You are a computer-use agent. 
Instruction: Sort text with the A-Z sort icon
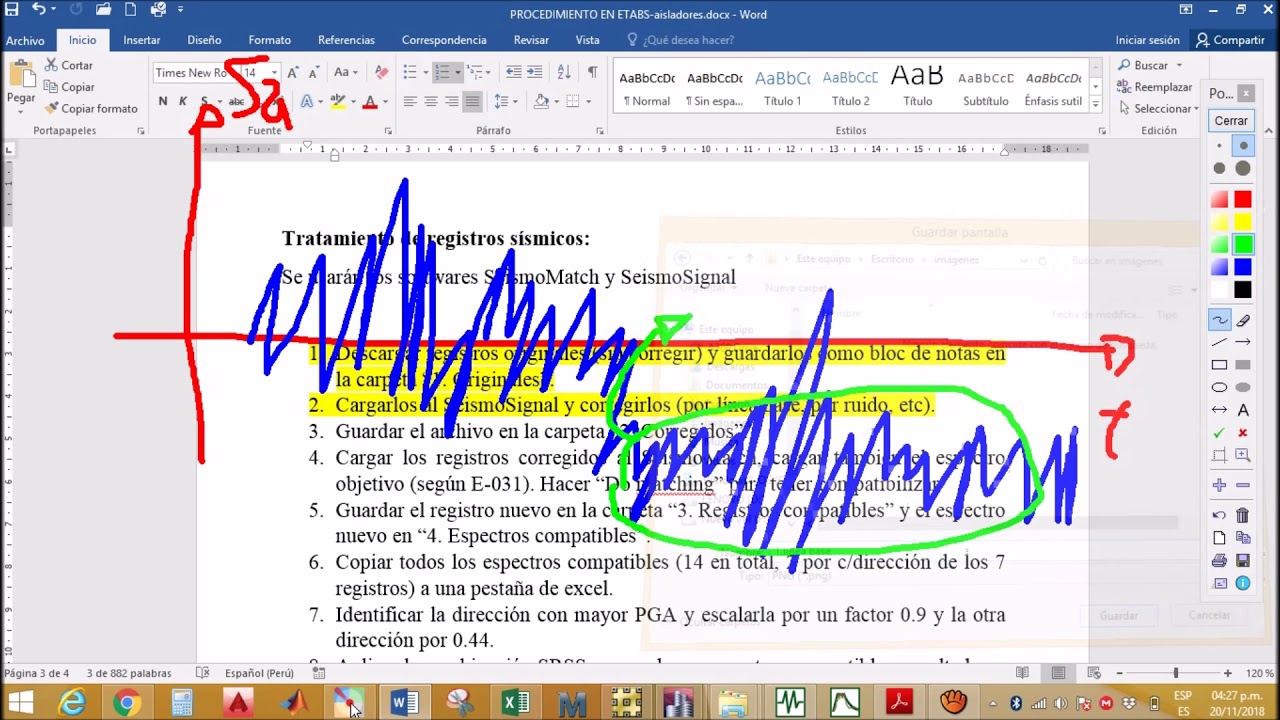(x=564, y=72)
